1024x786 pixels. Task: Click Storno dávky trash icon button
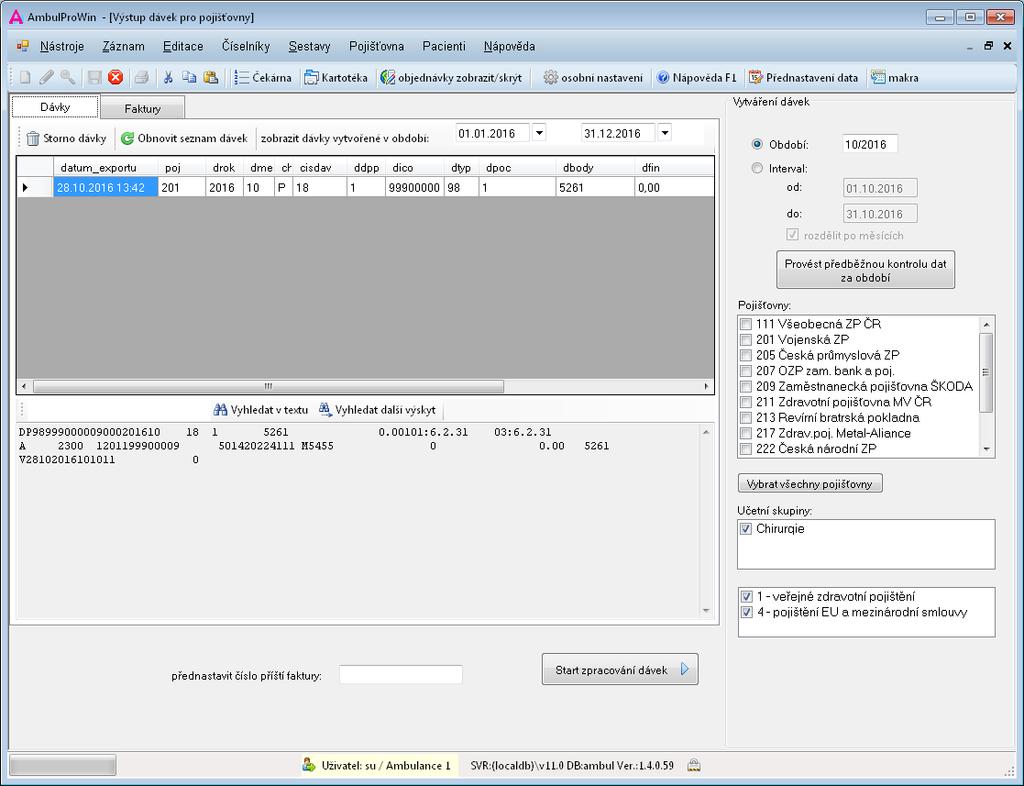coord(66,138)
